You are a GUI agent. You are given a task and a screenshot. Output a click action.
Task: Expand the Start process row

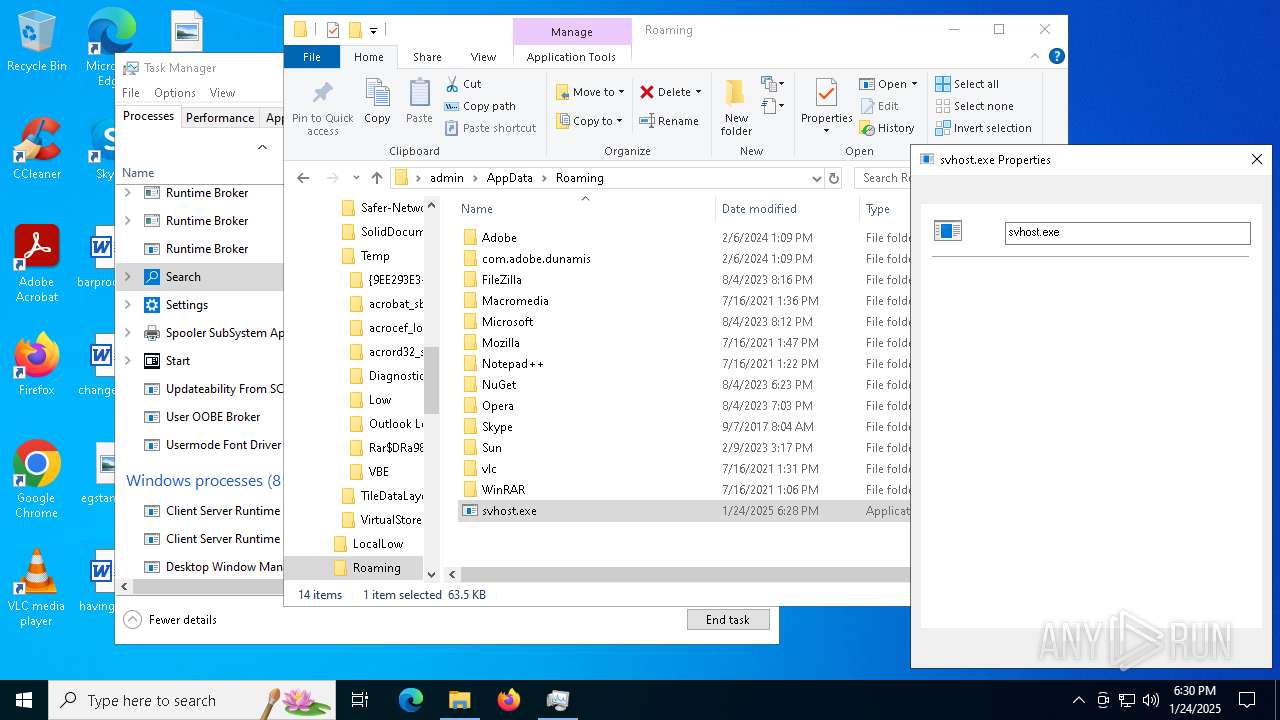click(x=128, y=361)
